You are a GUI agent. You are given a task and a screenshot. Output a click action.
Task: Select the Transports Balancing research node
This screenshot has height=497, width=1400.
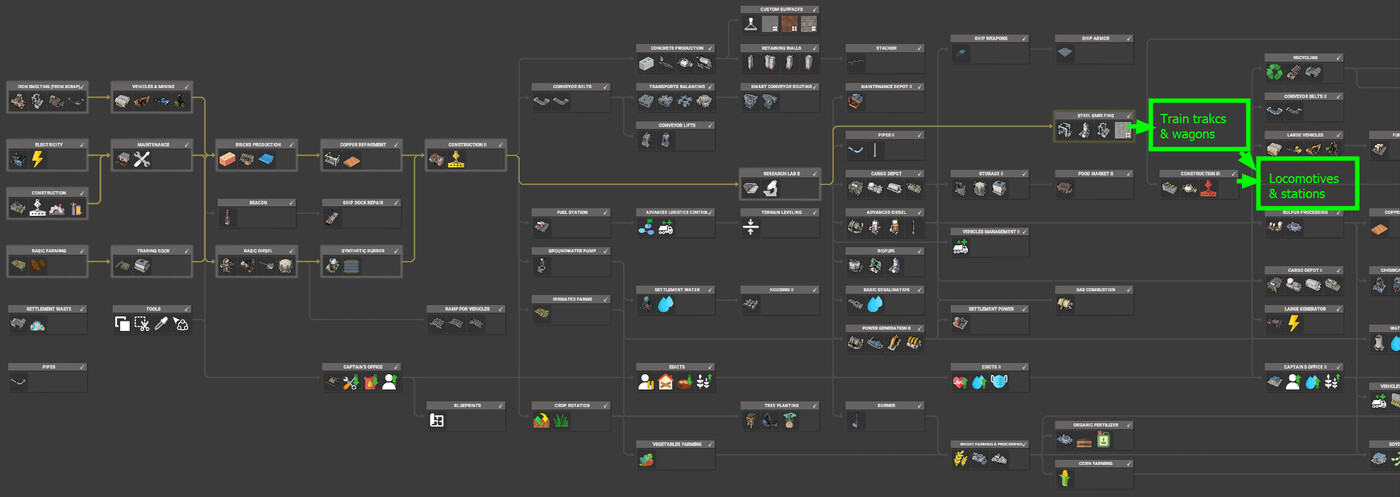675,97
